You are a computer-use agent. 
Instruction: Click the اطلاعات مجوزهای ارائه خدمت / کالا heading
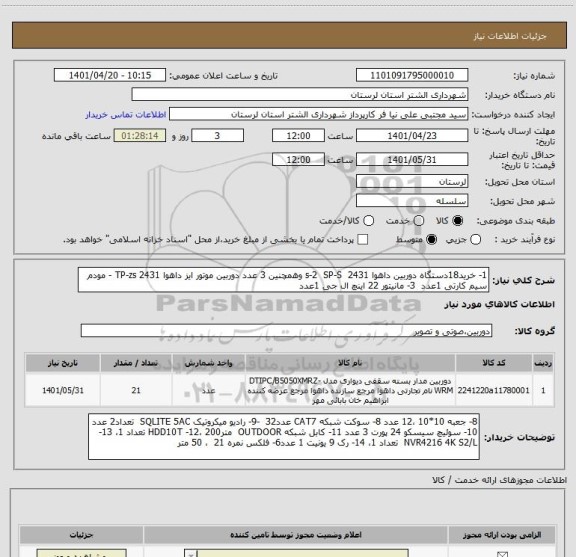pos(499,480)
